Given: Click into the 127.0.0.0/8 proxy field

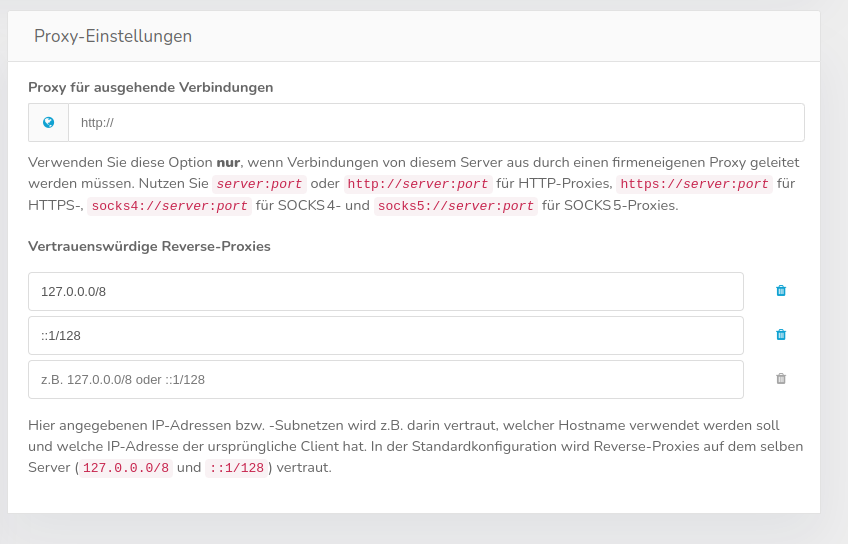Looking at the screenshot, I should (386, 291).
